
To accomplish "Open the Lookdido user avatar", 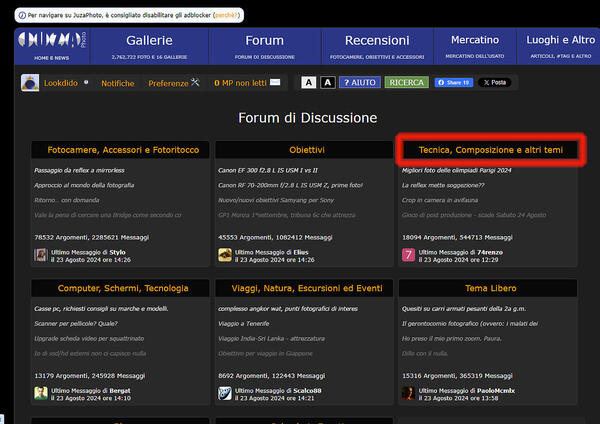I will click(30, 83).
